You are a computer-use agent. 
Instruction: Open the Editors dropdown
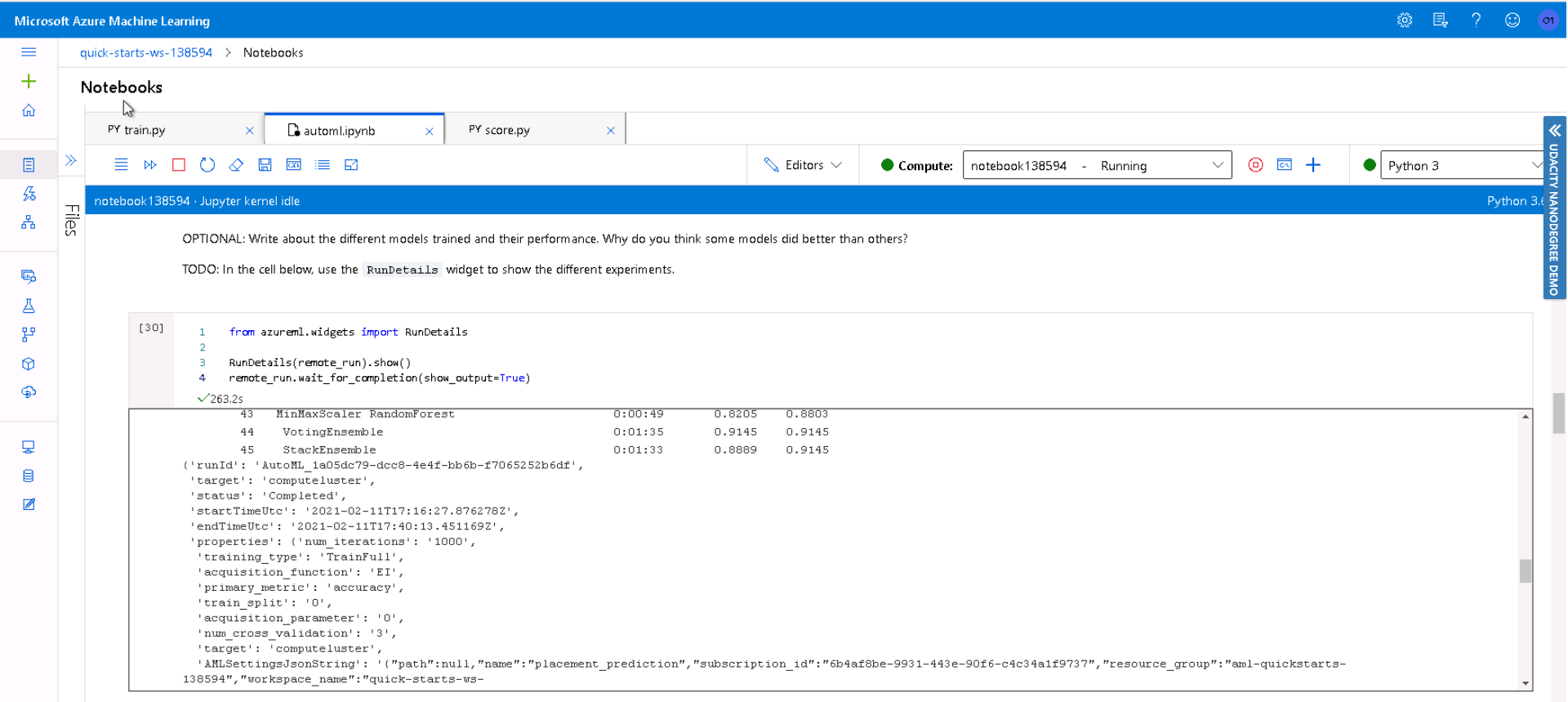(803, 165)
